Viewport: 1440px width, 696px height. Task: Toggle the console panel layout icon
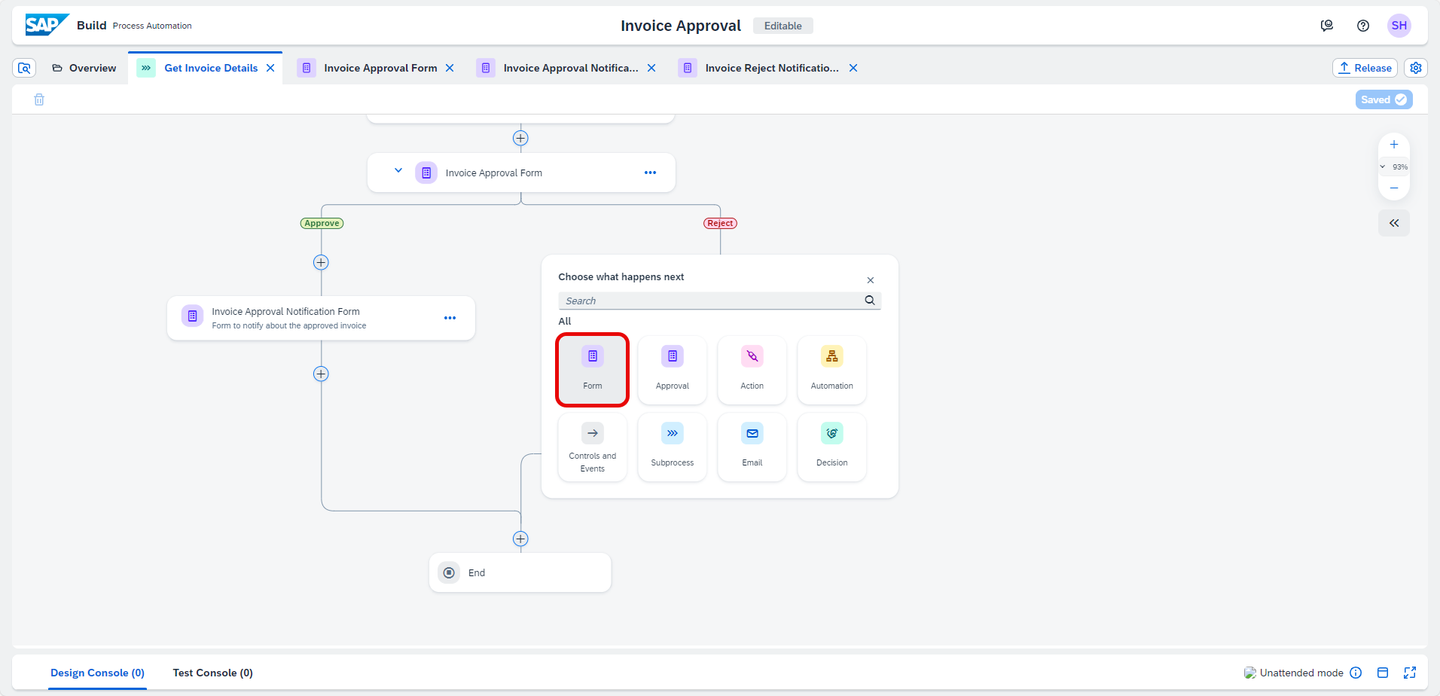click(x=1383, y=673)
